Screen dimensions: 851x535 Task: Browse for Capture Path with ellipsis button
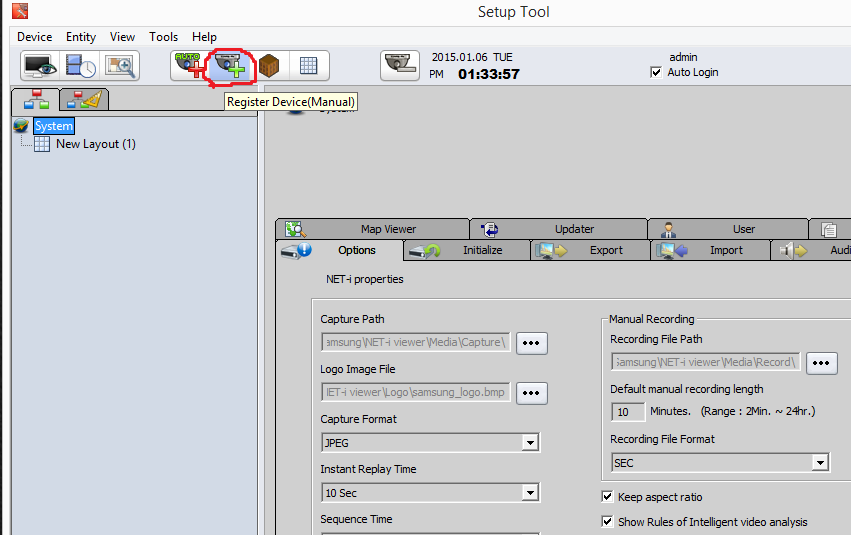click(531, 343)
